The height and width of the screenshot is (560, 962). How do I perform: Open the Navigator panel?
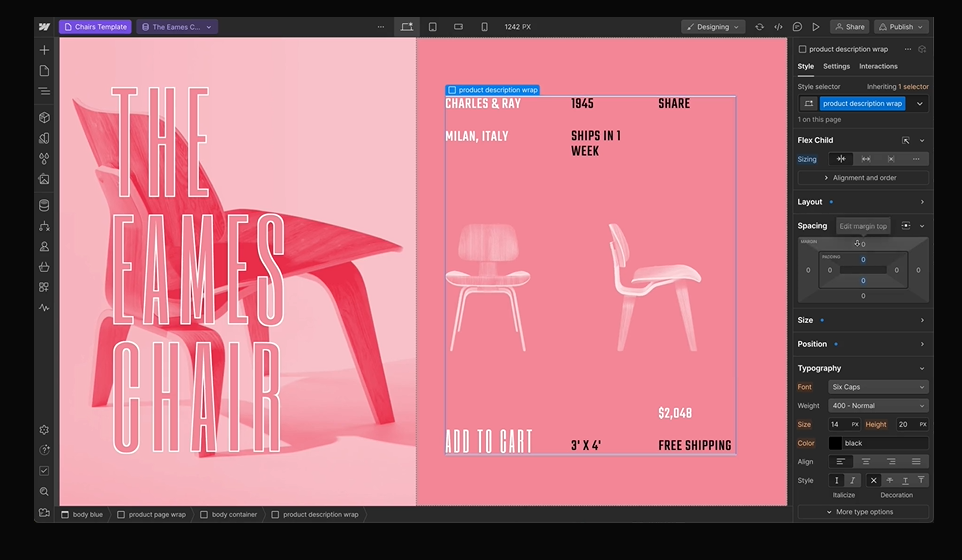tap(44, 91)
